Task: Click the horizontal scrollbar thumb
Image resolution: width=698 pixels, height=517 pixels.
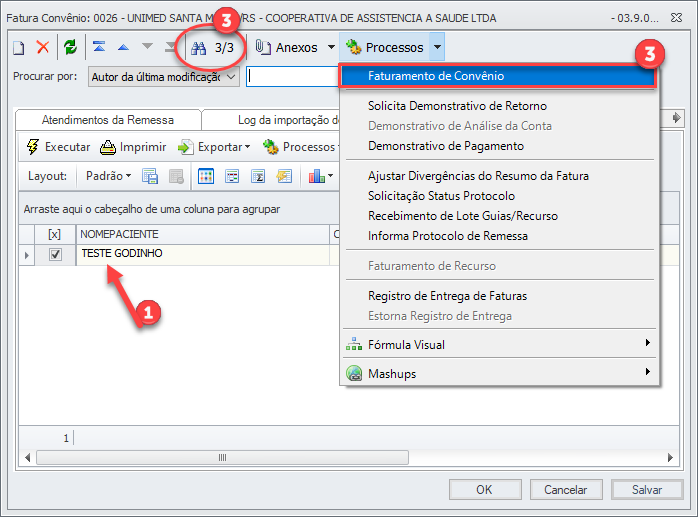Action: [223, 457]
